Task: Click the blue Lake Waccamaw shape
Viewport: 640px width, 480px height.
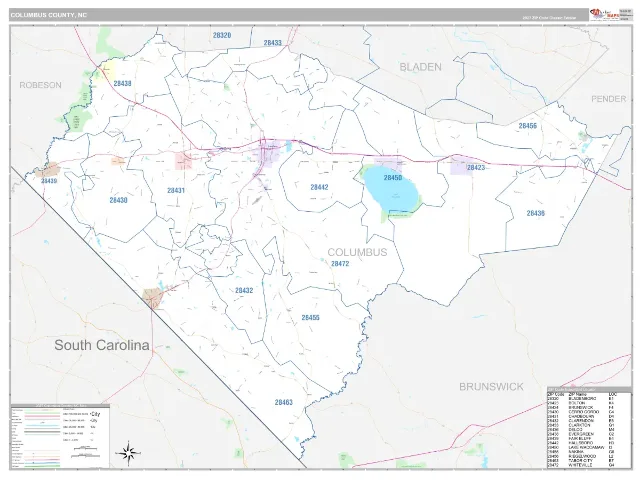Action: 391,189
